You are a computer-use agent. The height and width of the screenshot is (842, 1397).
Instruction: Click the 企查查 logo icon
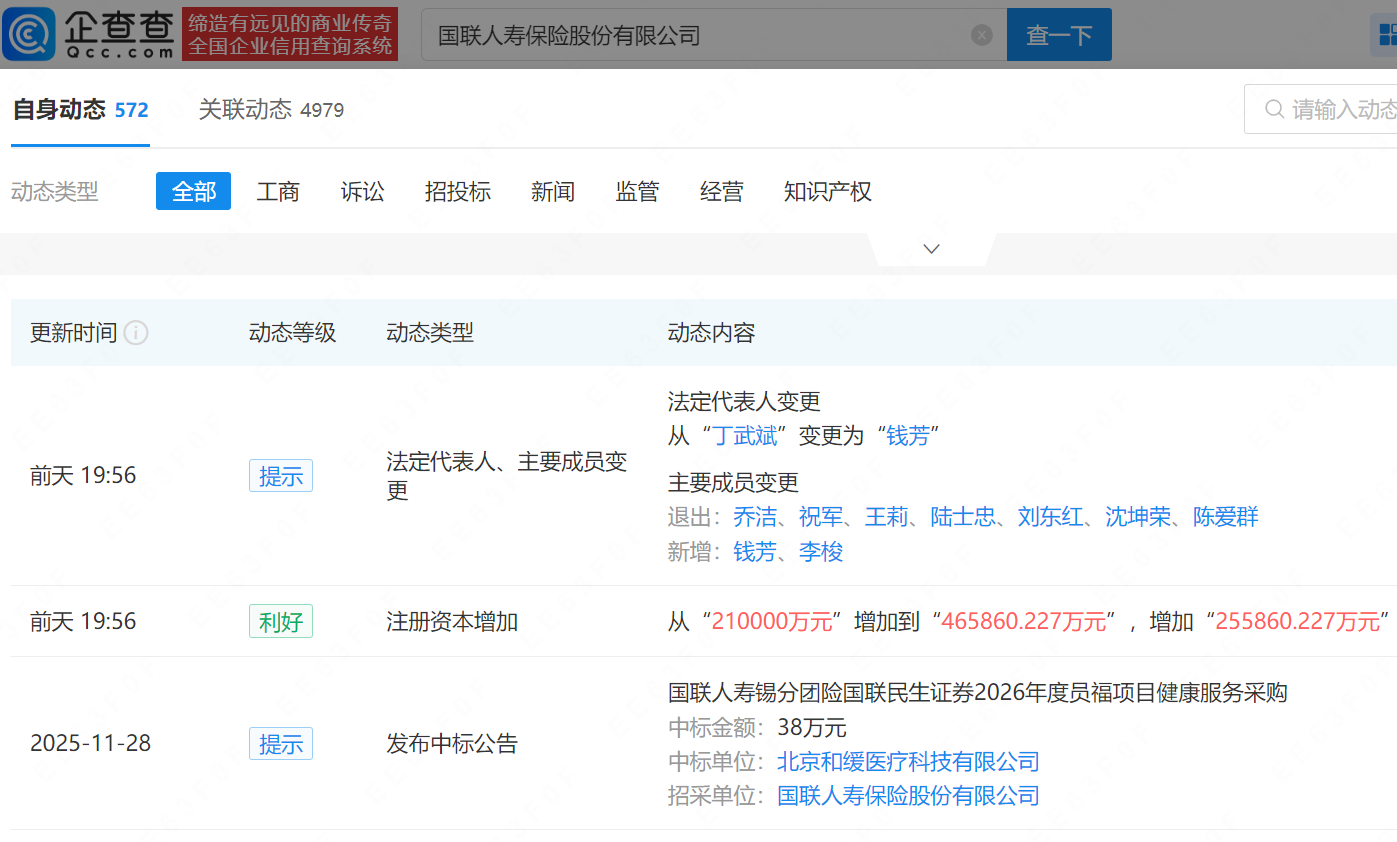[x=30, y=34]
